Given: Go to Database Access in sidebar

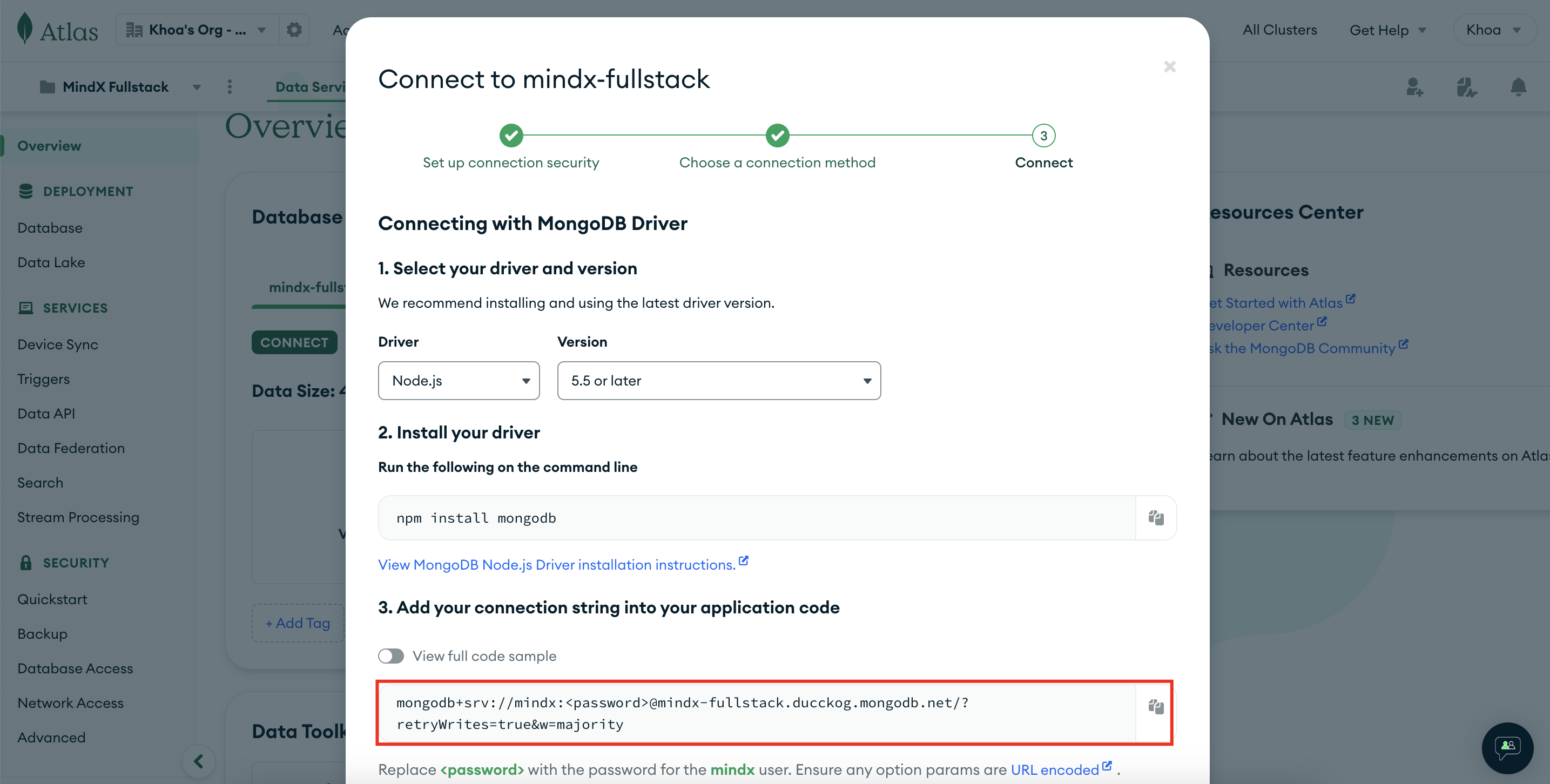Looking at the screenshot, I should point(75,668).
